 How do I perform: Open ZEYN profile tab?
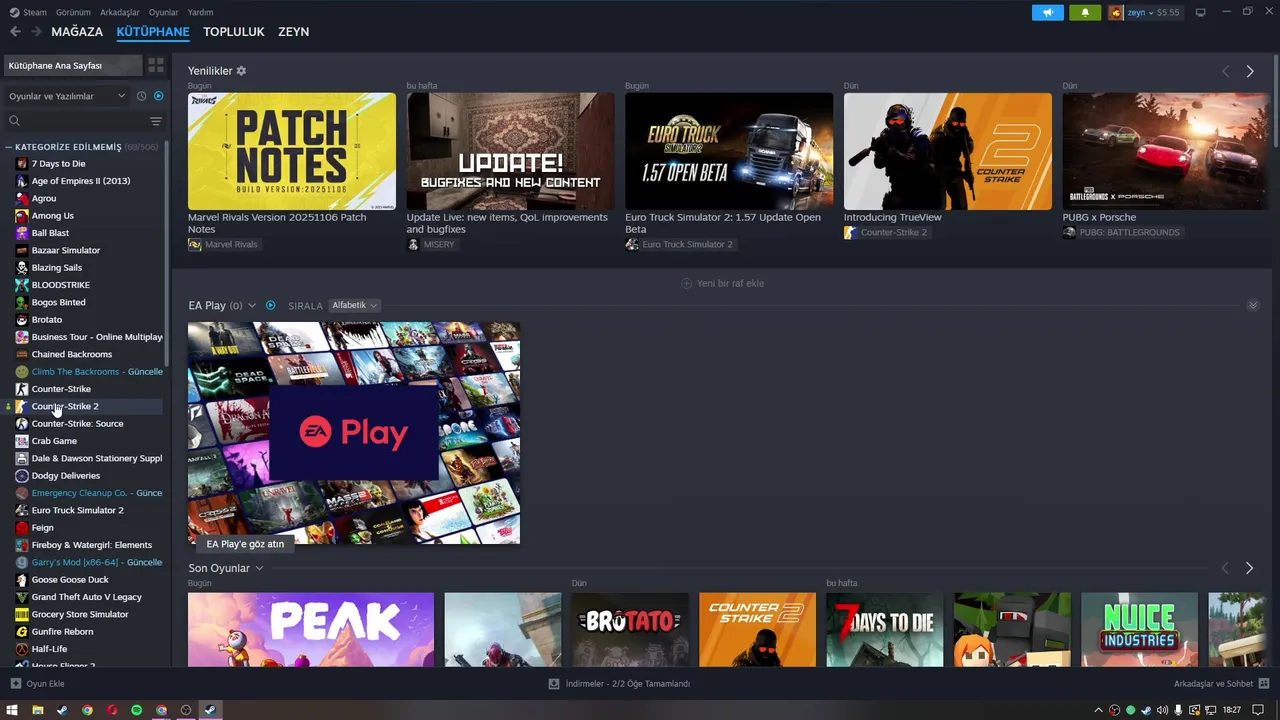click(x=293, y=32)
